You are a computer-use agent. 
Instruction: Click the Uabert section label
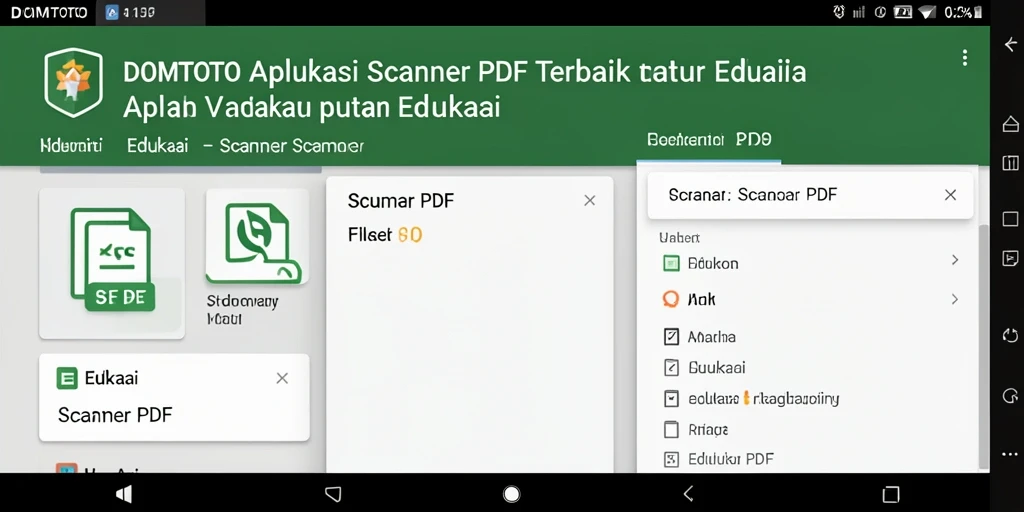click(679, 238)
